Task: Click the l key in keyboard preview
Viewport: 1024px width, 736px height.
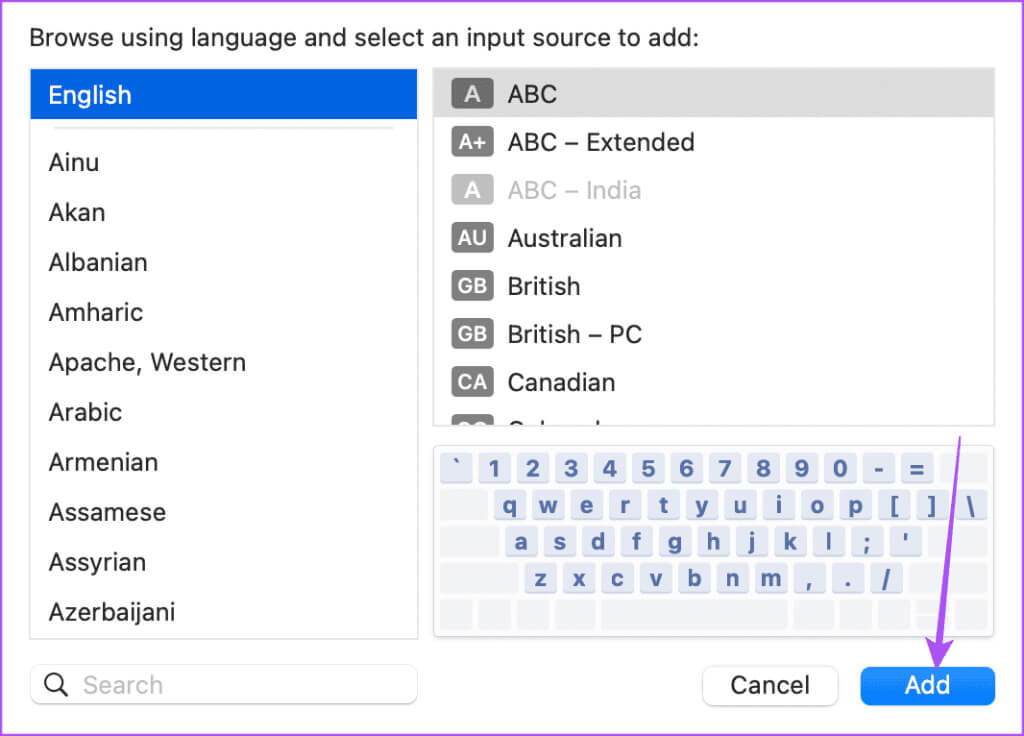Action: click(x=829, y=541)
